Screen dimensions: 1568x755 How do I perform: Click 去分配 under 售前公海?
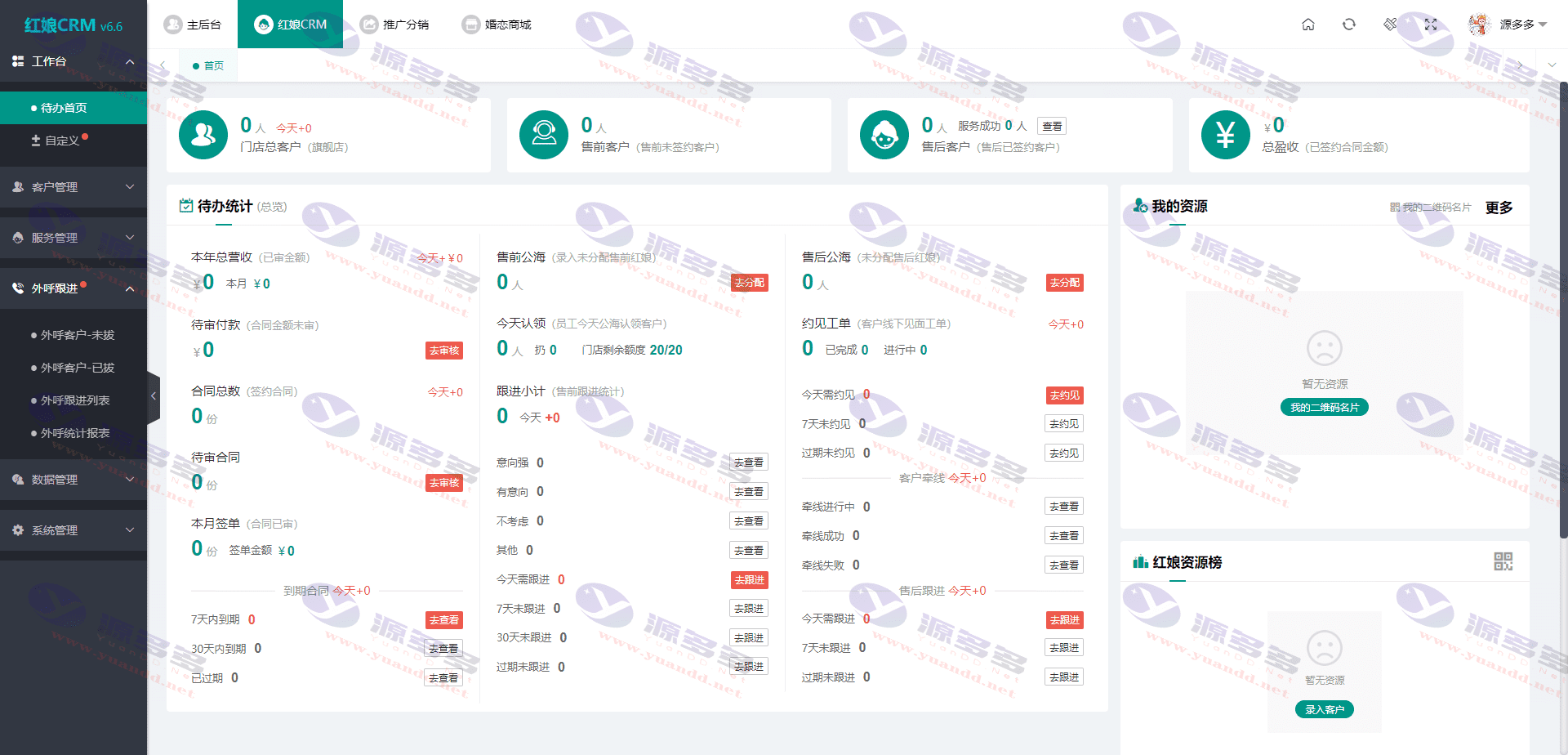click(750, 283)
